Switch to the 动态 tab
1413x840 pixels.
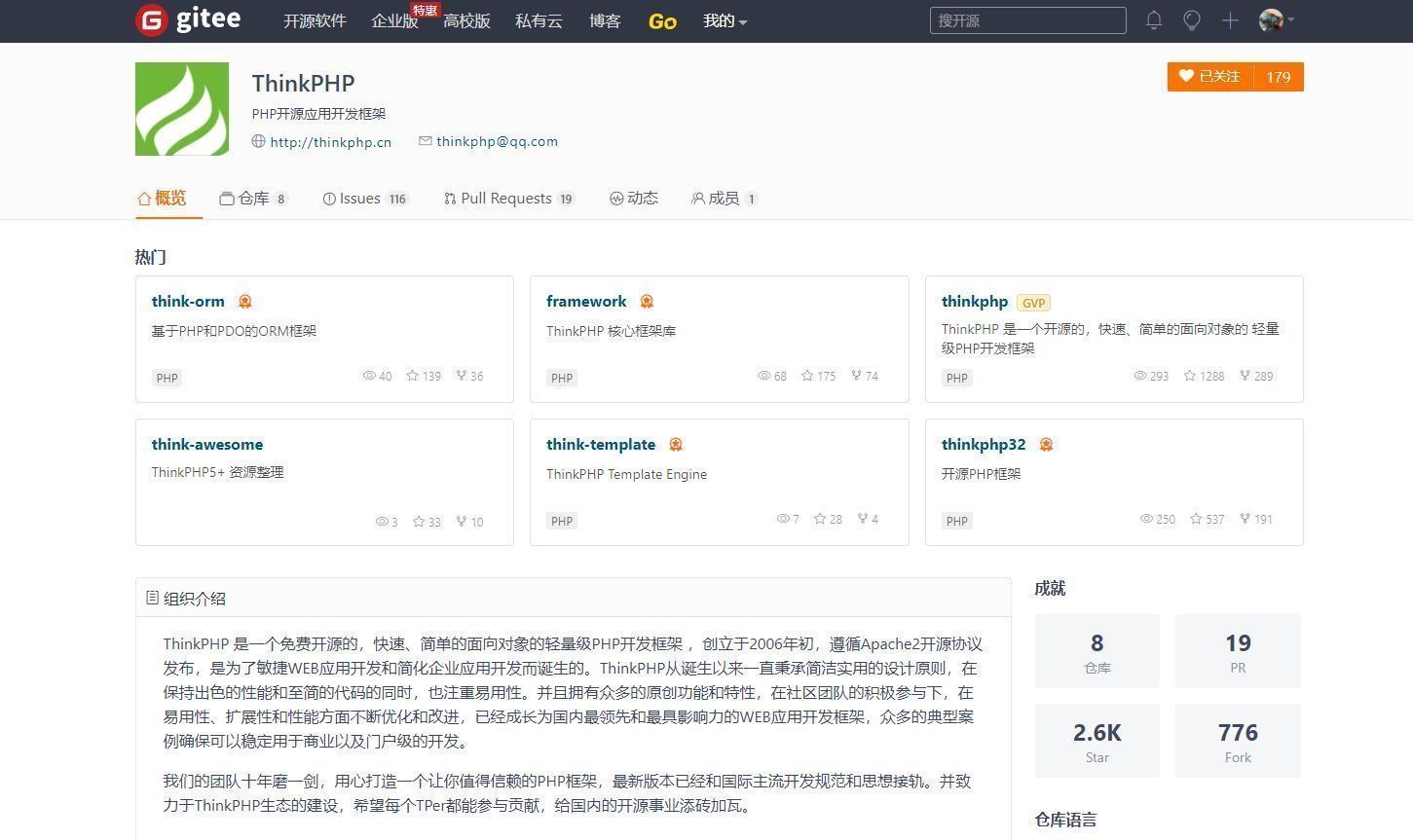pos(634,199)
